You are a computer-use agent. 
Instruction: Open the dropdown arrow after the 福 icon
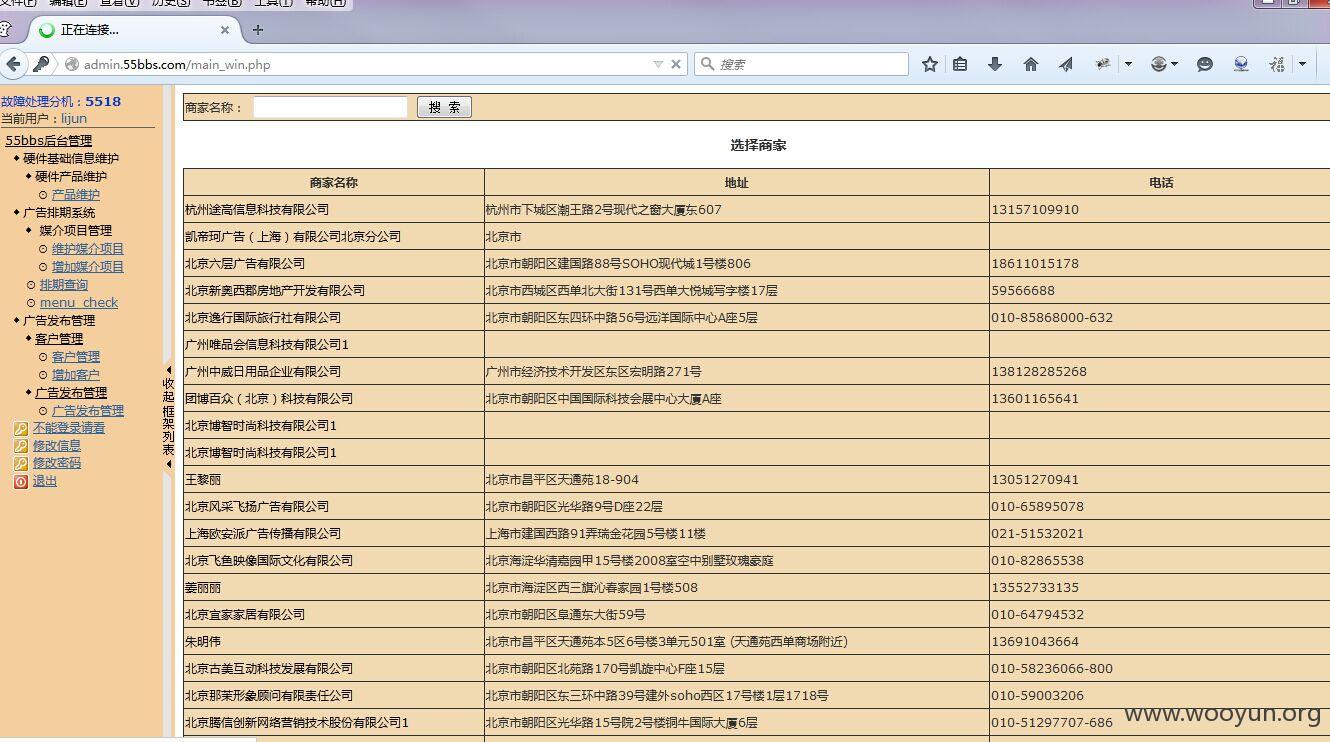pyautogui.click(x=1302, y=64)
